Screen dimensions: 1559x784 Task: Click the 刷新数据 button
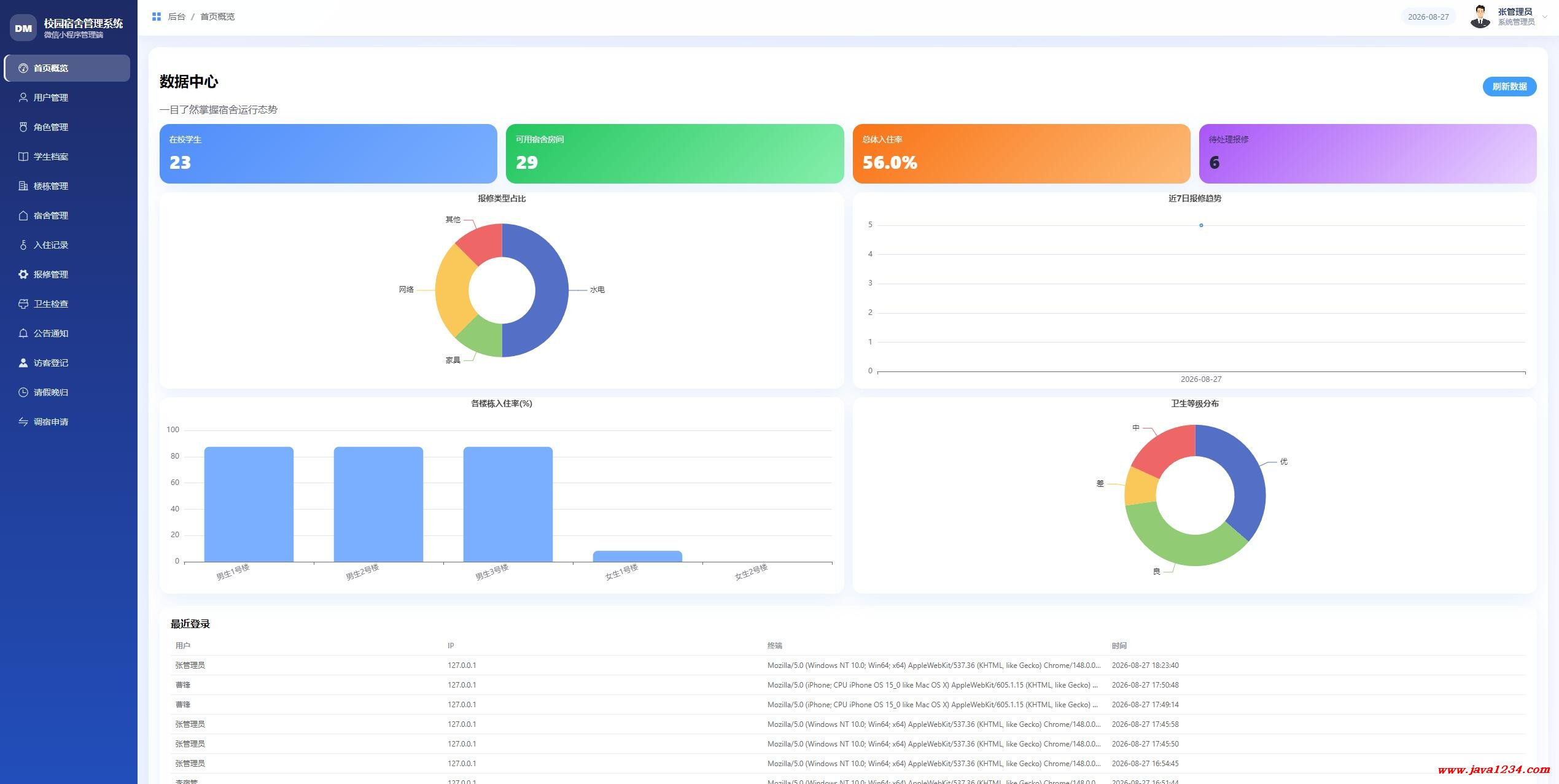click(1509, 87)
